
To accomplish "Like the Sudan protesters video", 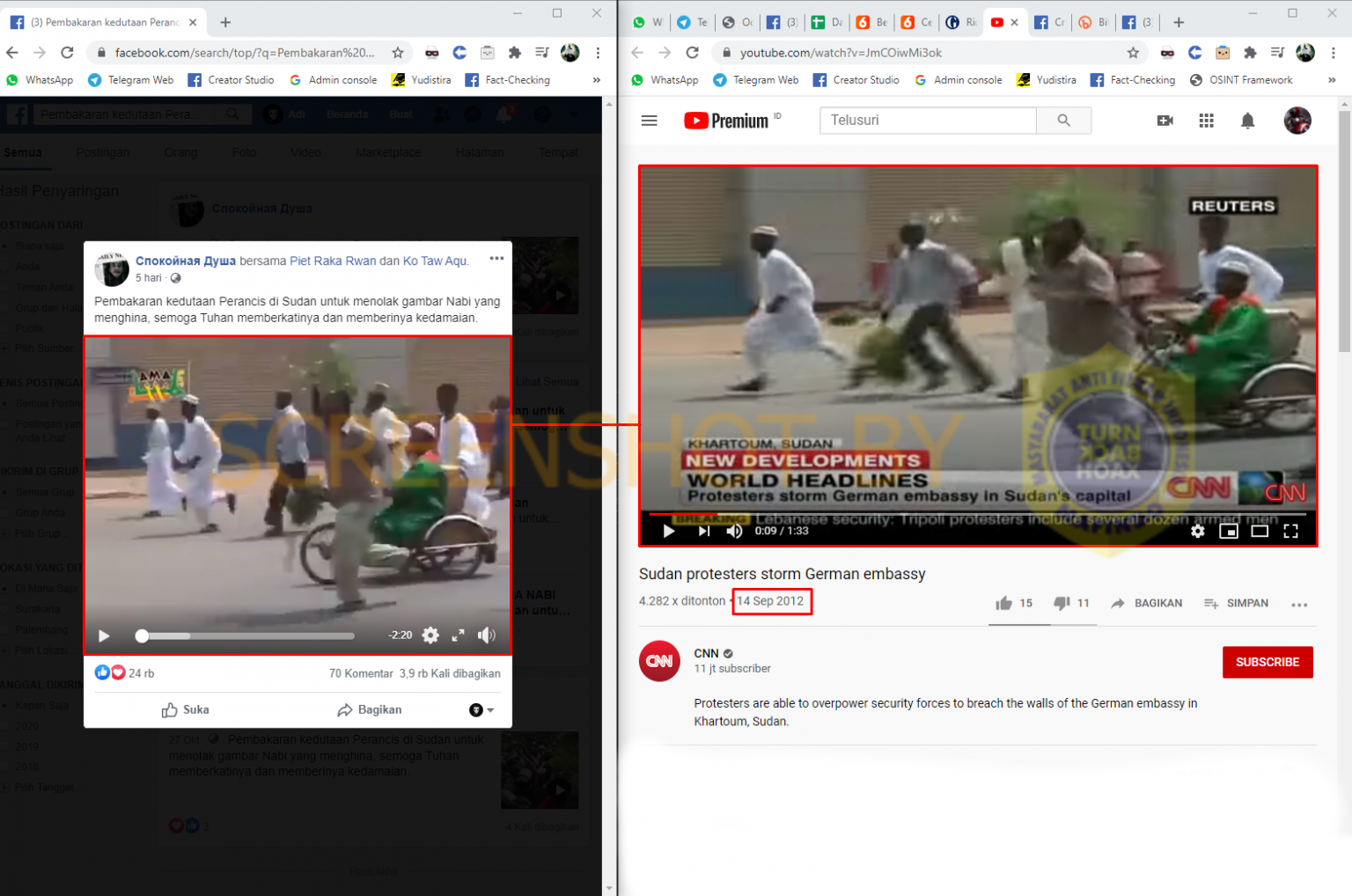I will coord(1014,603).
